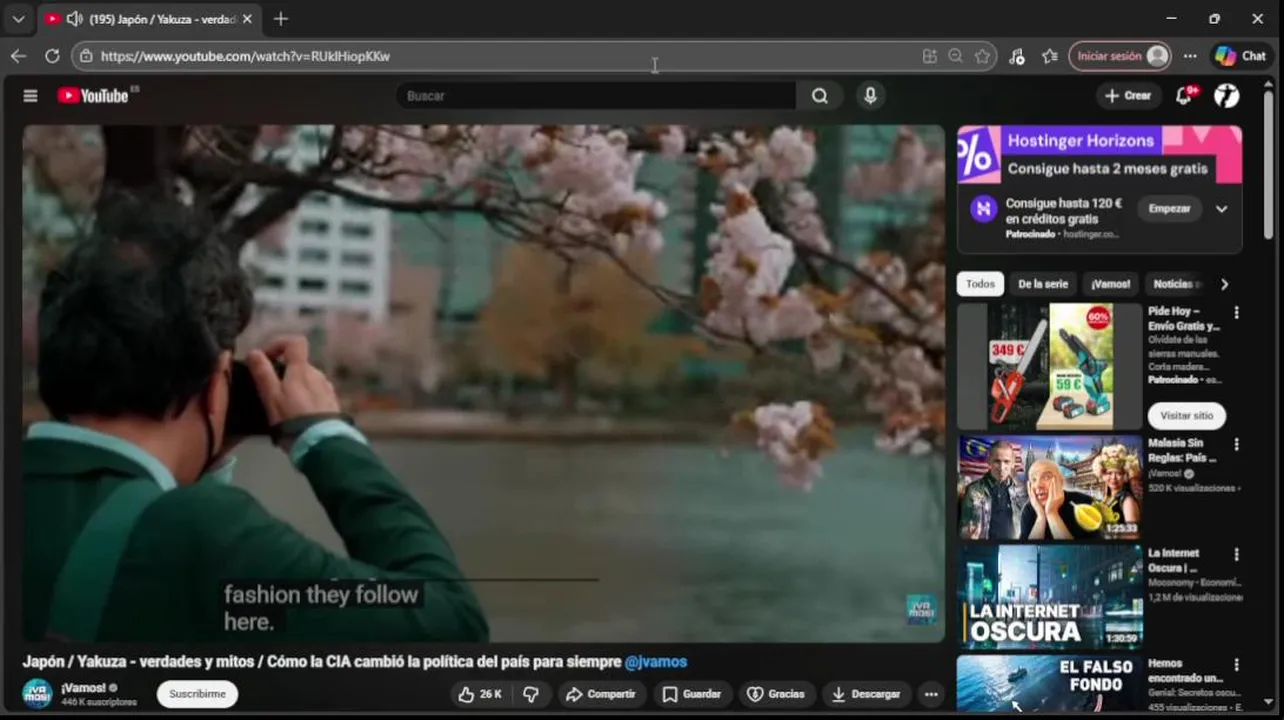Open the browser media control icon
This screenshot has width=1284, height=720.
(x=1016, y=56)
